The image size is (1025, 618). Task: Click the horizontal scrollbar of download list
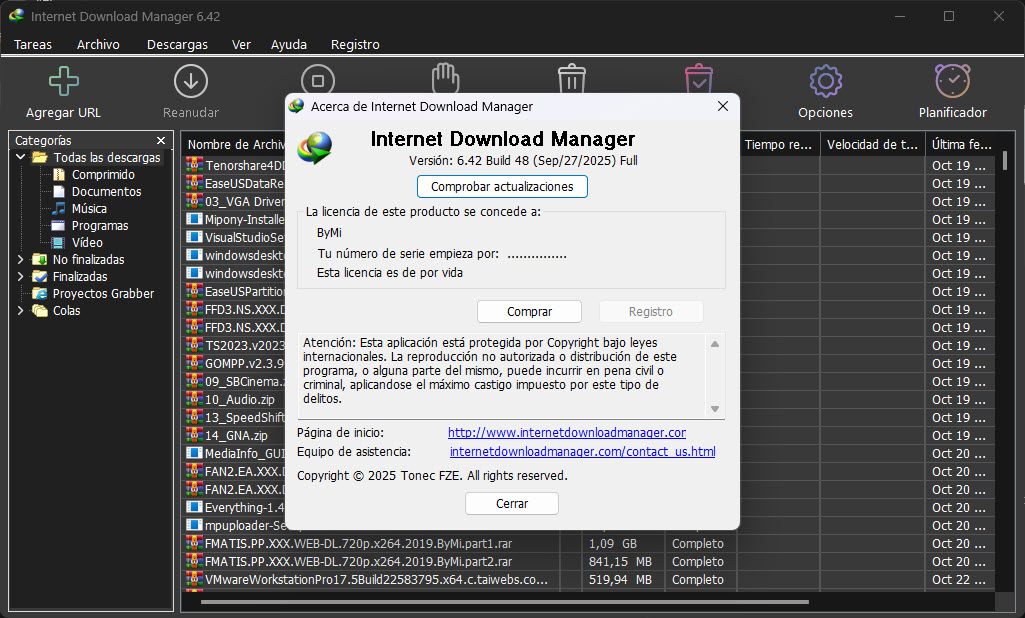click(504, 602)
